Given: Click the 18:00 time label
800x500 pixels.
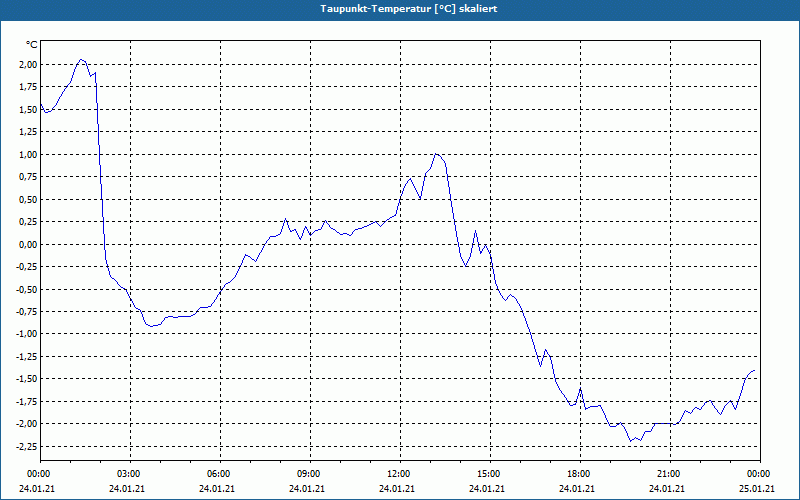Looking at the screenshot, I should pyautogui.click(x=580, y=474).
